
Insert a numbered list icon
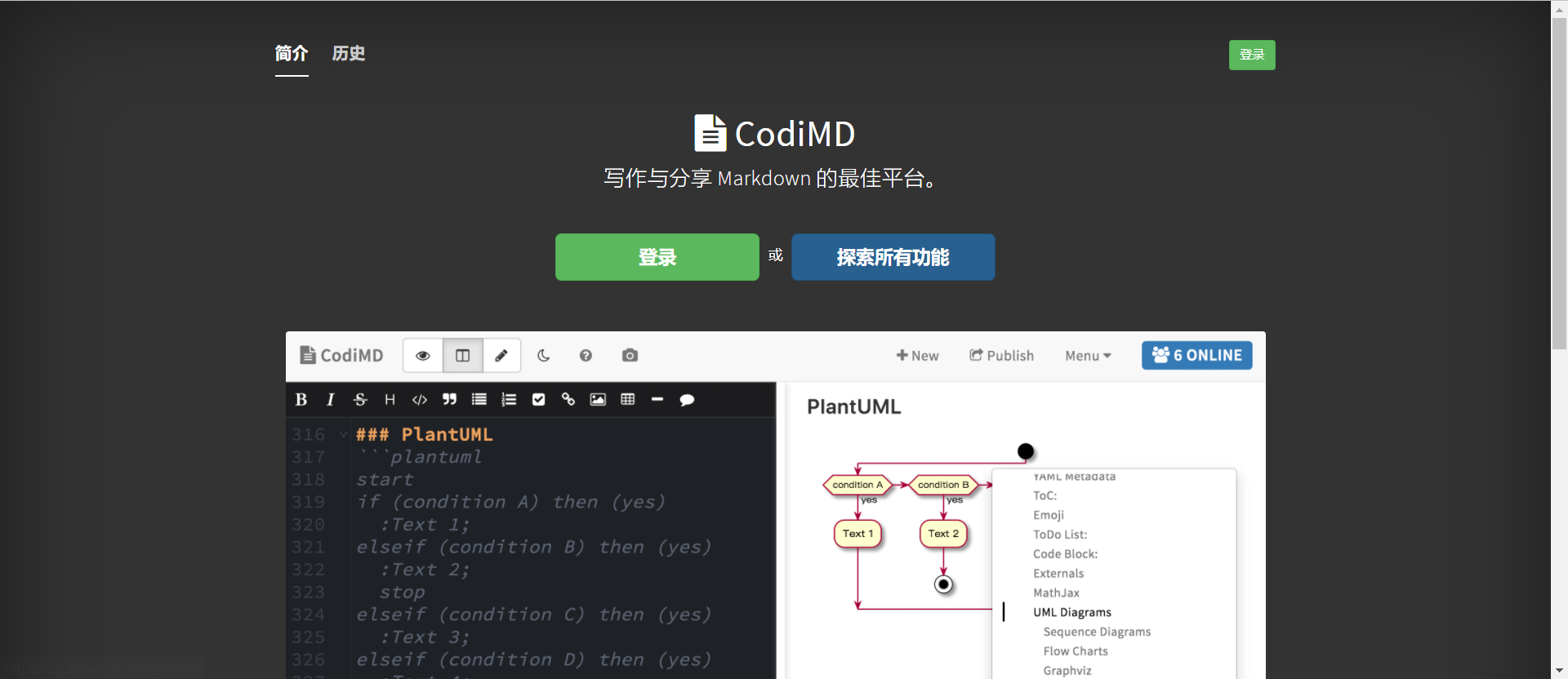tap(509, 400)
